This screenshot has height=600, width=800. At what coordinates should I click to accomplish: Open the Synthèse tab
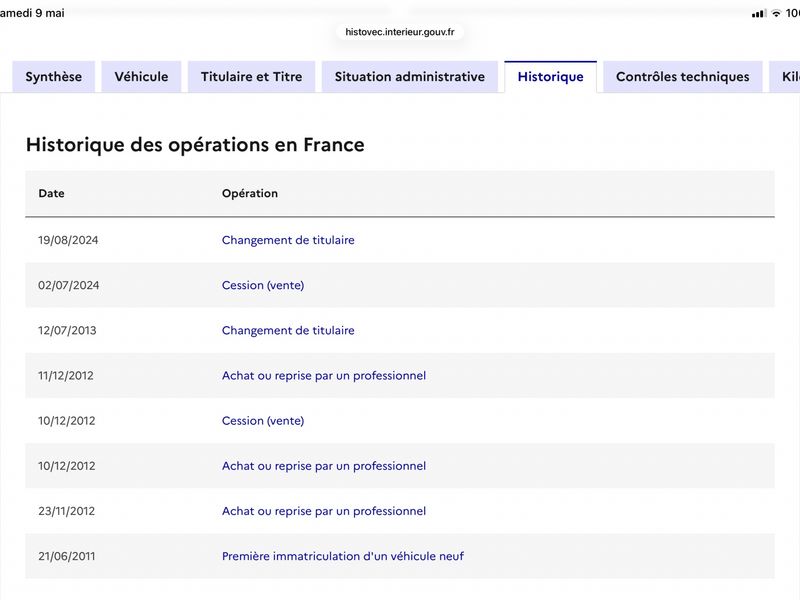tap(54, 77)
